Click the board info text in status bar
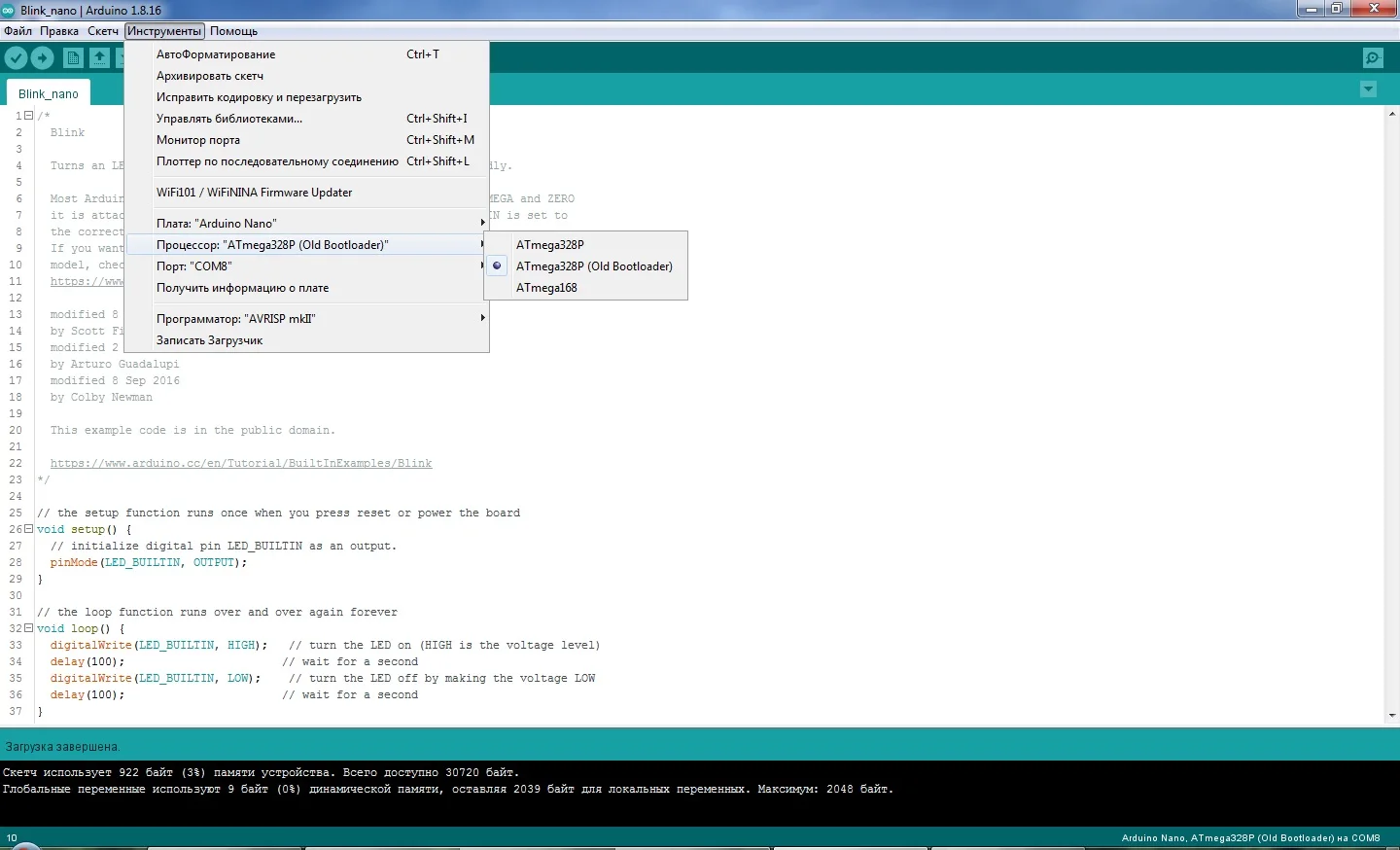The image size is (1400, 850). pyautogui.click(x=1250, y=837)
